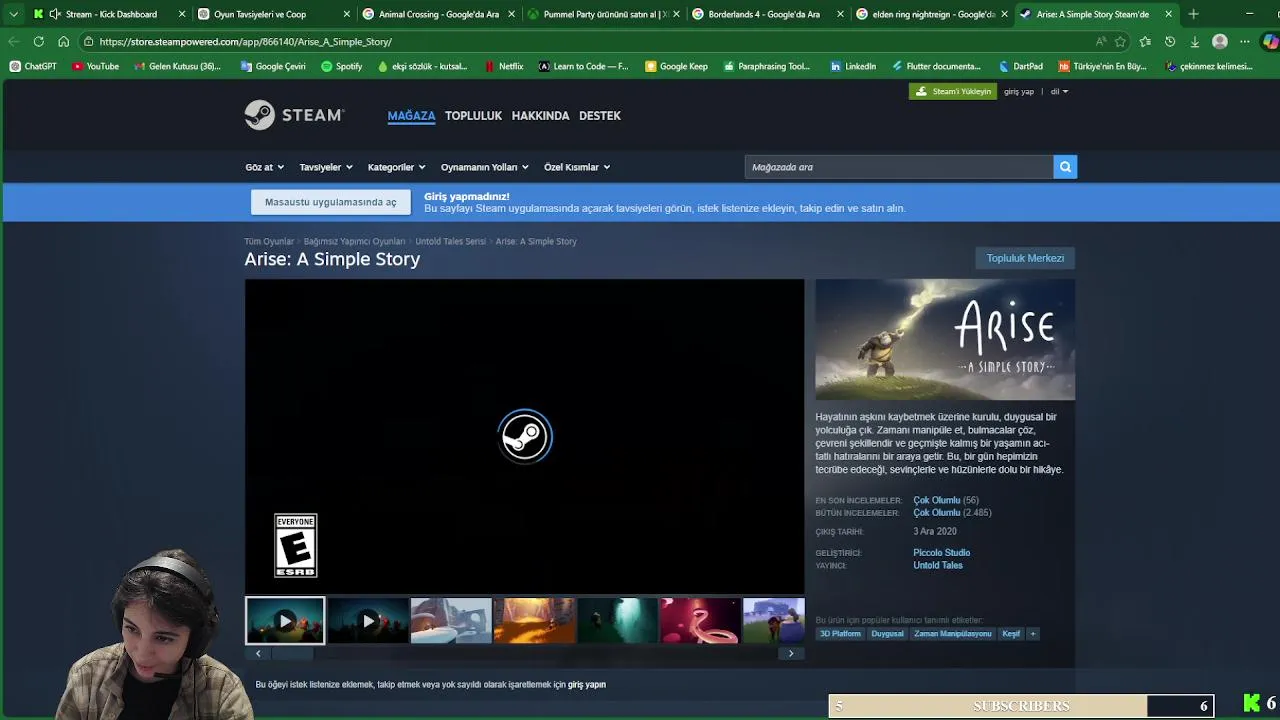This screenshot has height=720, width=1280.
Task: Open a new browser tab with plus
Action: 1193,14
